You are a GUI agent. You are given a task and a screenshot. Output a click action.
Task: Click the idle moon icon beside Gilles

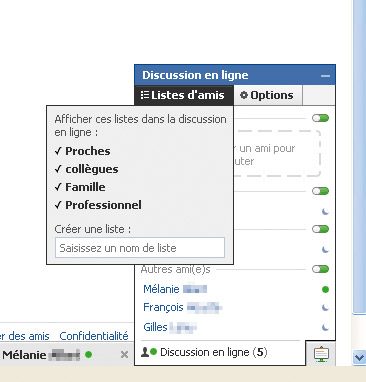click(325, 327)
